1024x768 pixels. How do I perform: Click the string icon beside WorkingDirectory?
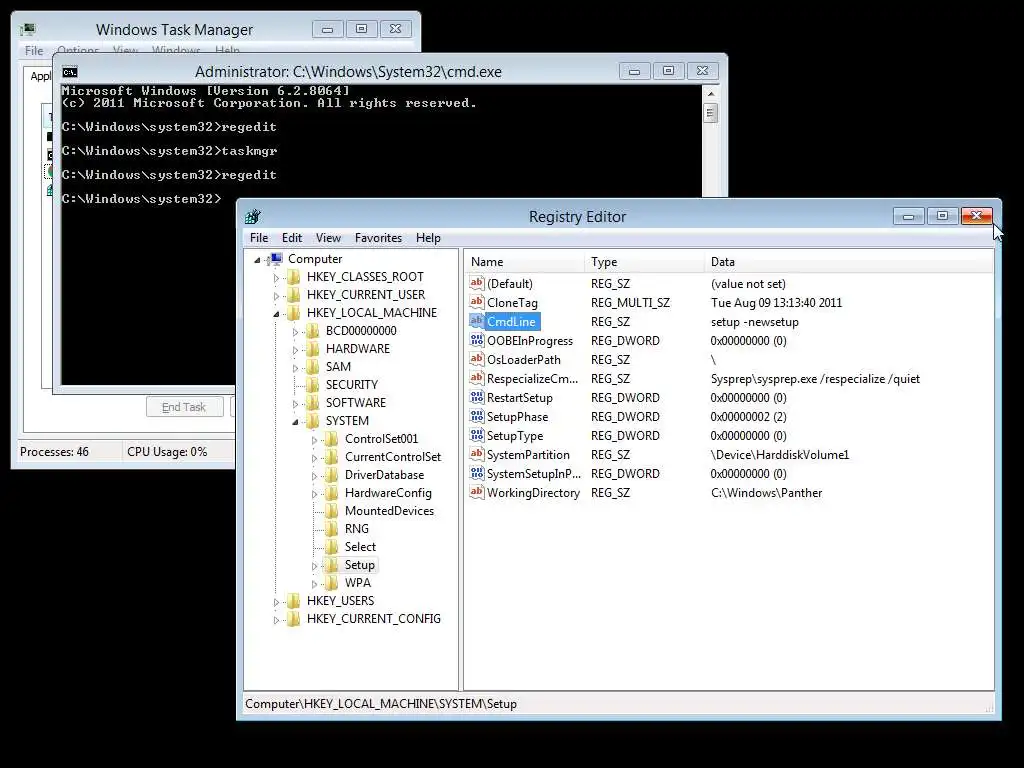(x=477, y=492)
